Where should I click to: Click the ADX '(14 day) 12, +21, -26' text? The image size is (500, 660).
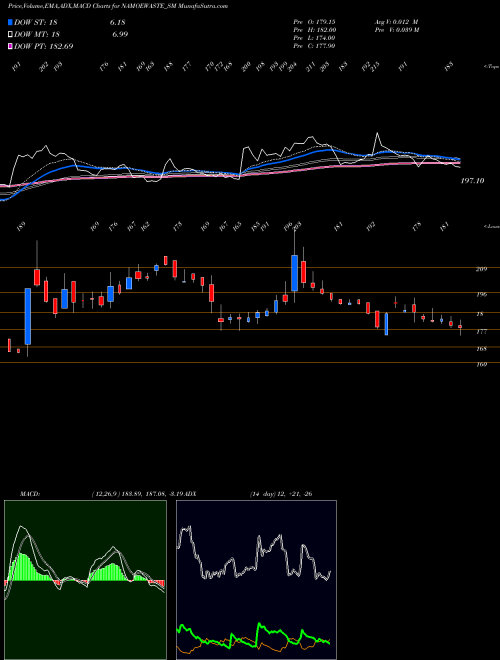[281, 494]
